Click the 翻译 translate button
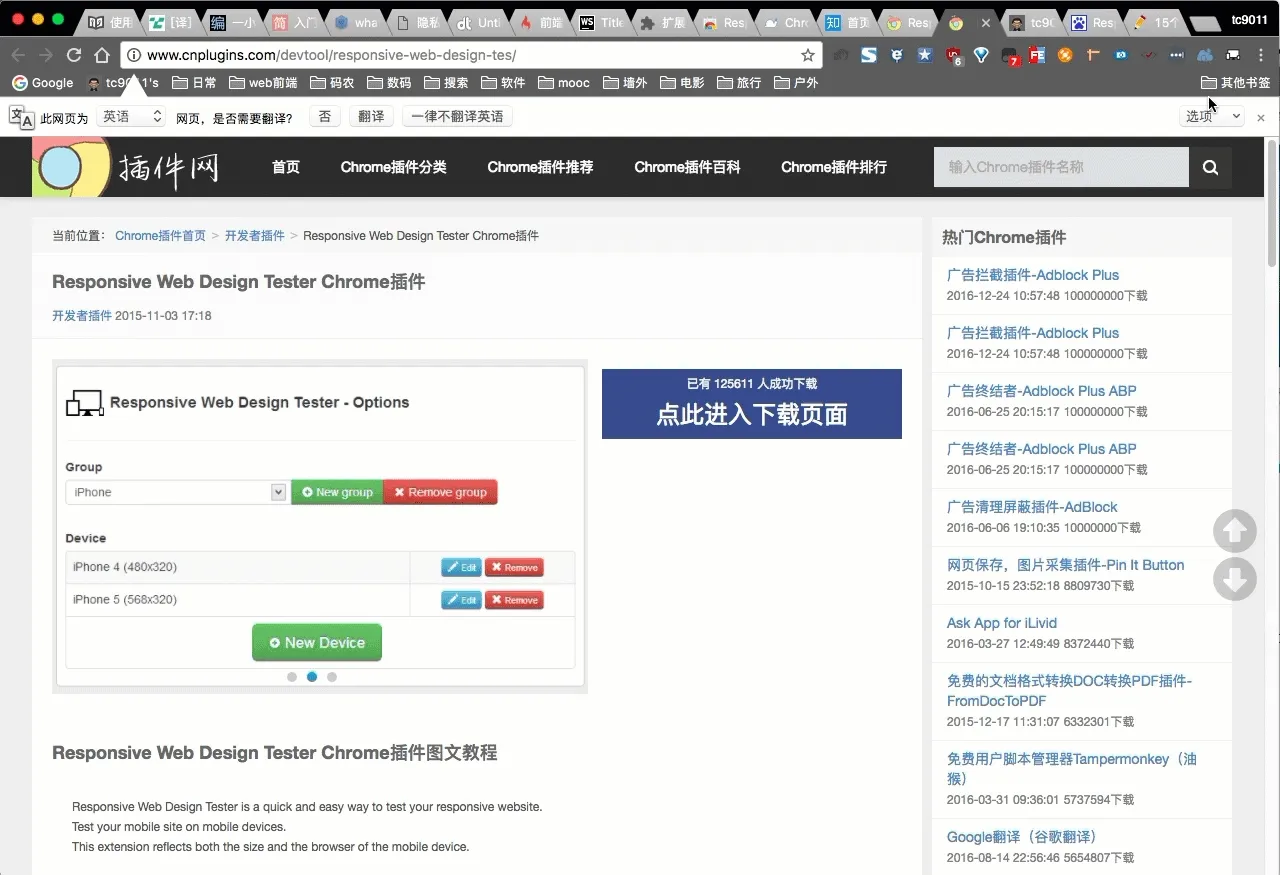This screenshot has height=875, width=1280. click(x=371, y=117)
